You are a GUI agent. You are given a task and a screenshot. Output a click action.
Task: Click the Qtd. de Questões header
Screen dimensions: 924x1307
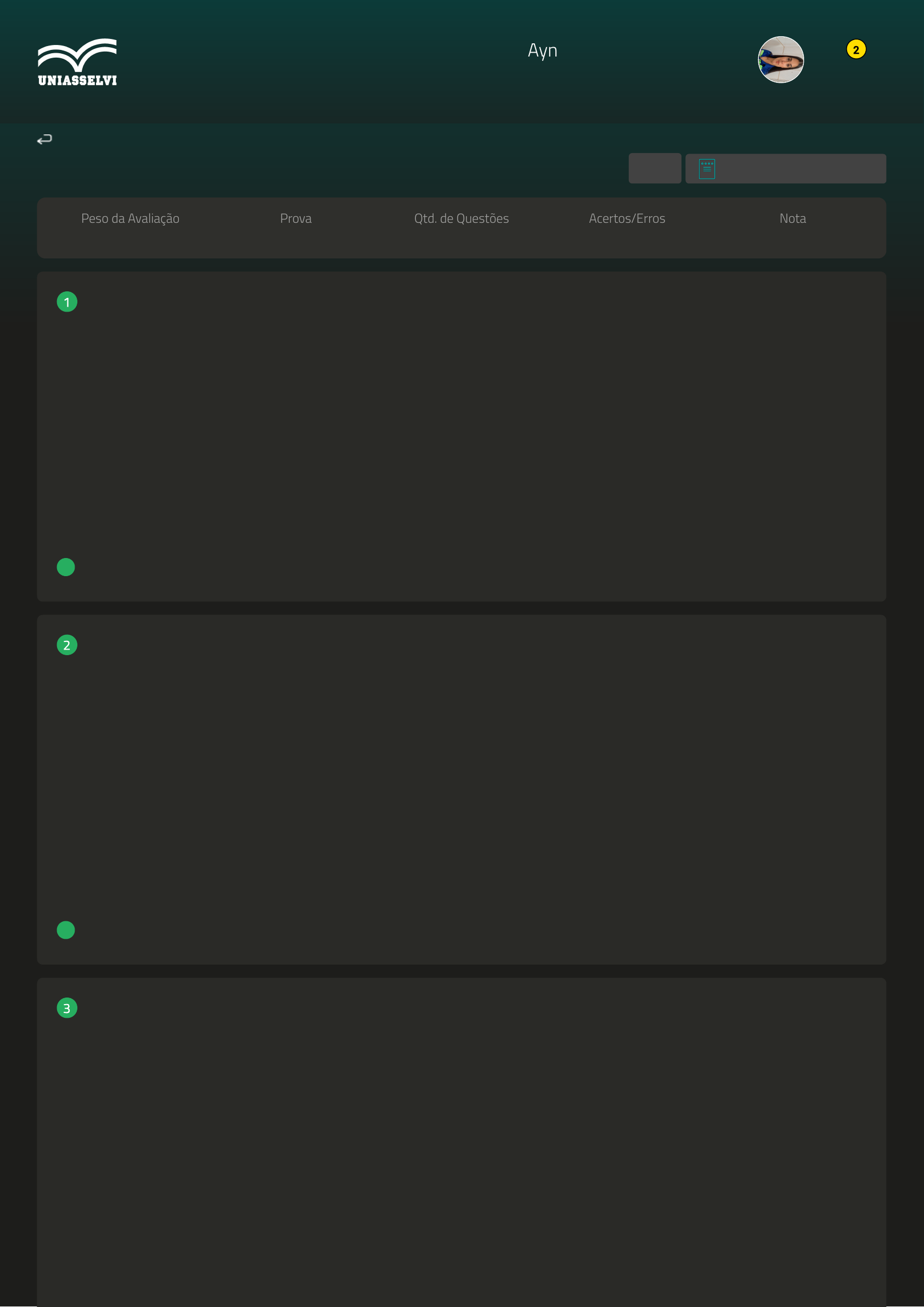point(461,218)
